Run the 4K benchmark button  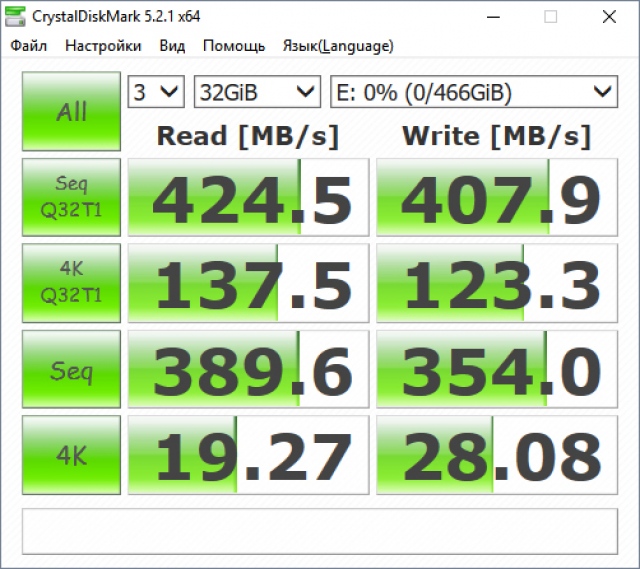(x=71, y=456)
